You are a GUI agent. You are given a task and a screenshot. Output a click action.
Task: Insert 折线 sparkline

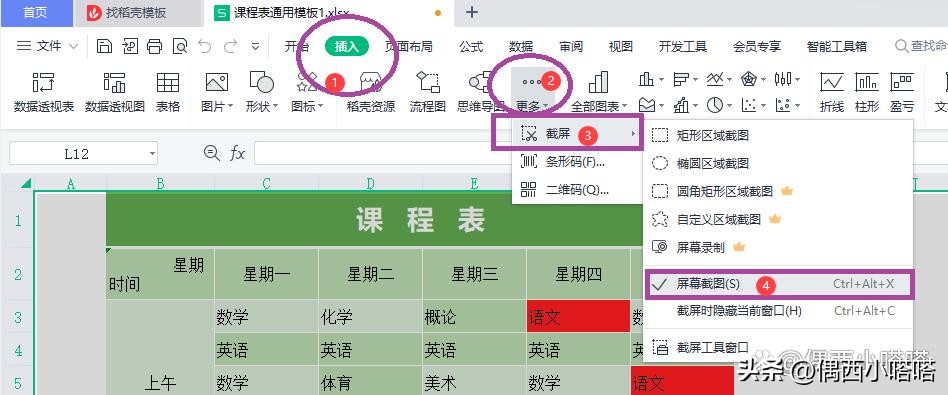832,93
